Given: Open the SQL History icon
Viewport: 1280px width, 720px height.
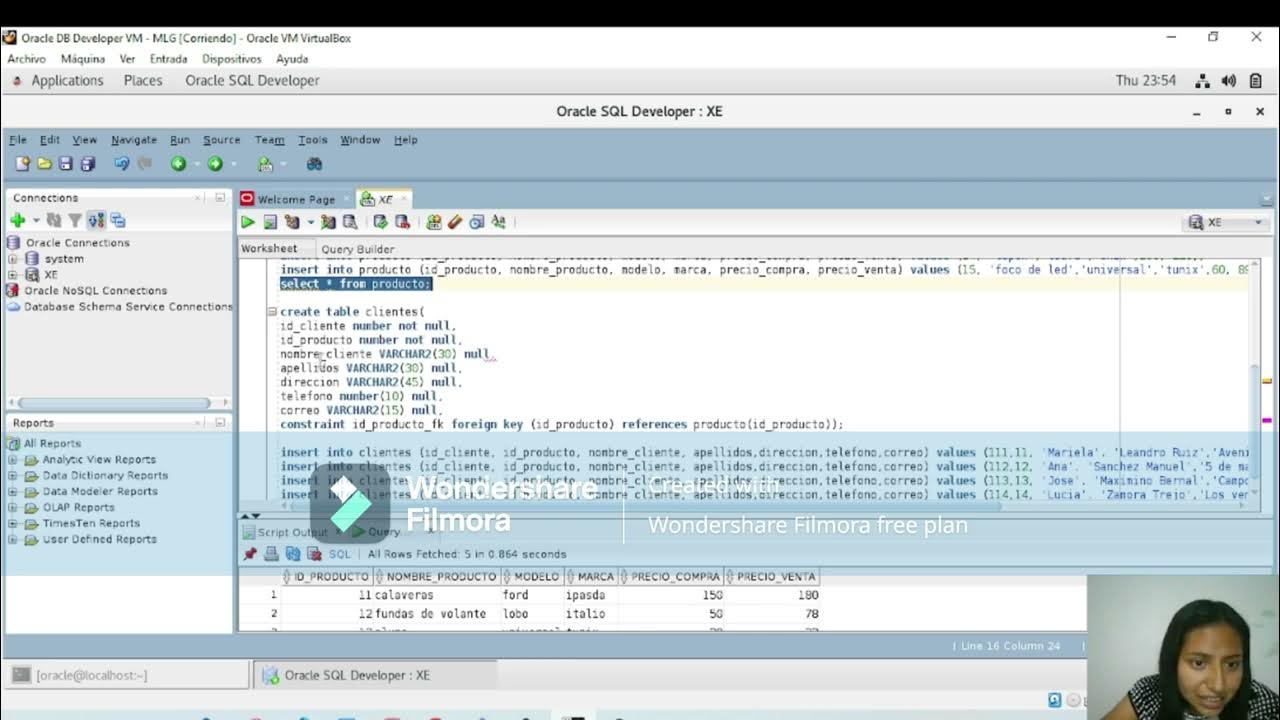Looking at the screenshot, I should coord(477,222).
